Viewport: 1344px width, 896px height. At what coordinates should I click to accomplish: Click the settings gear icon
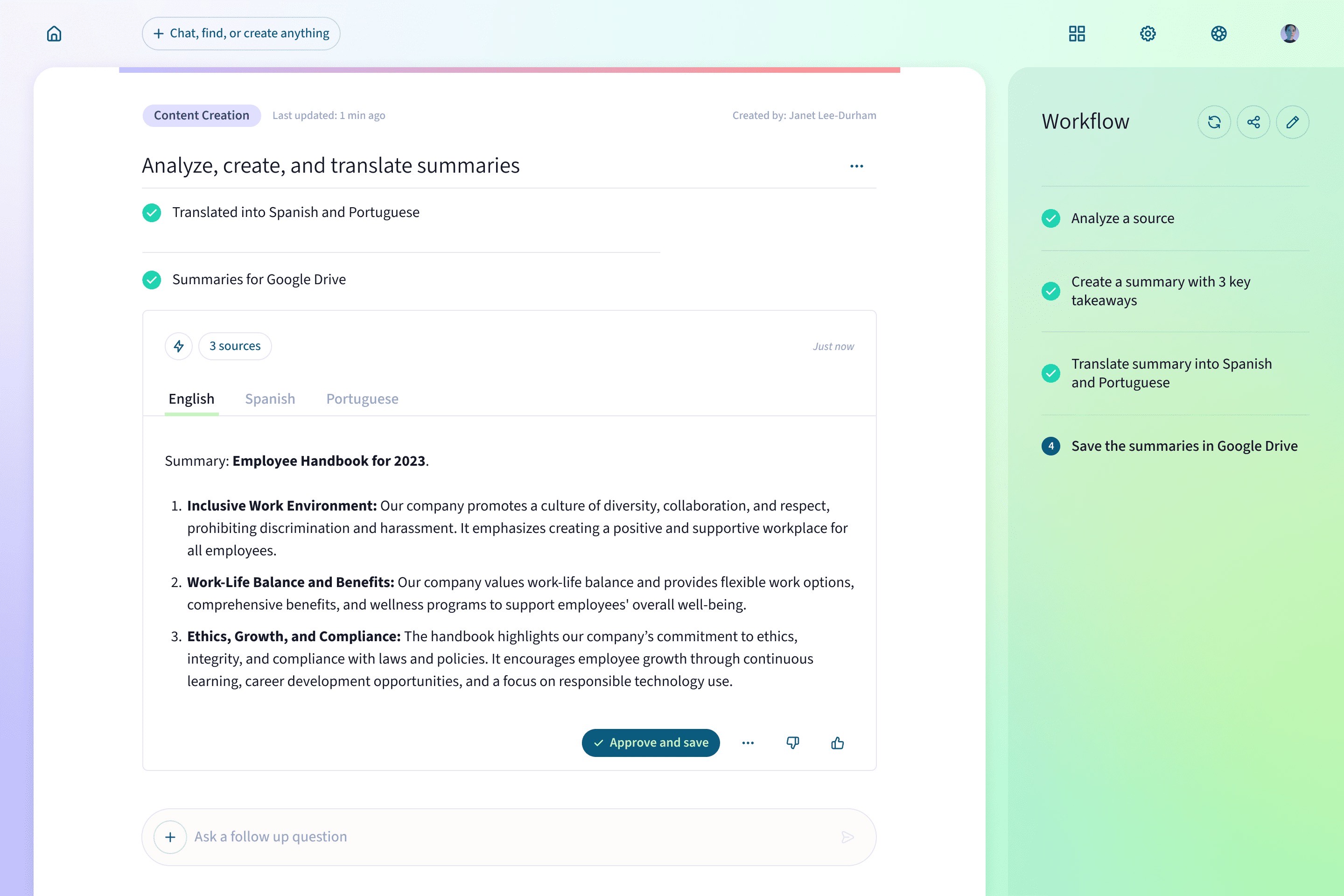click(1148, 33)
